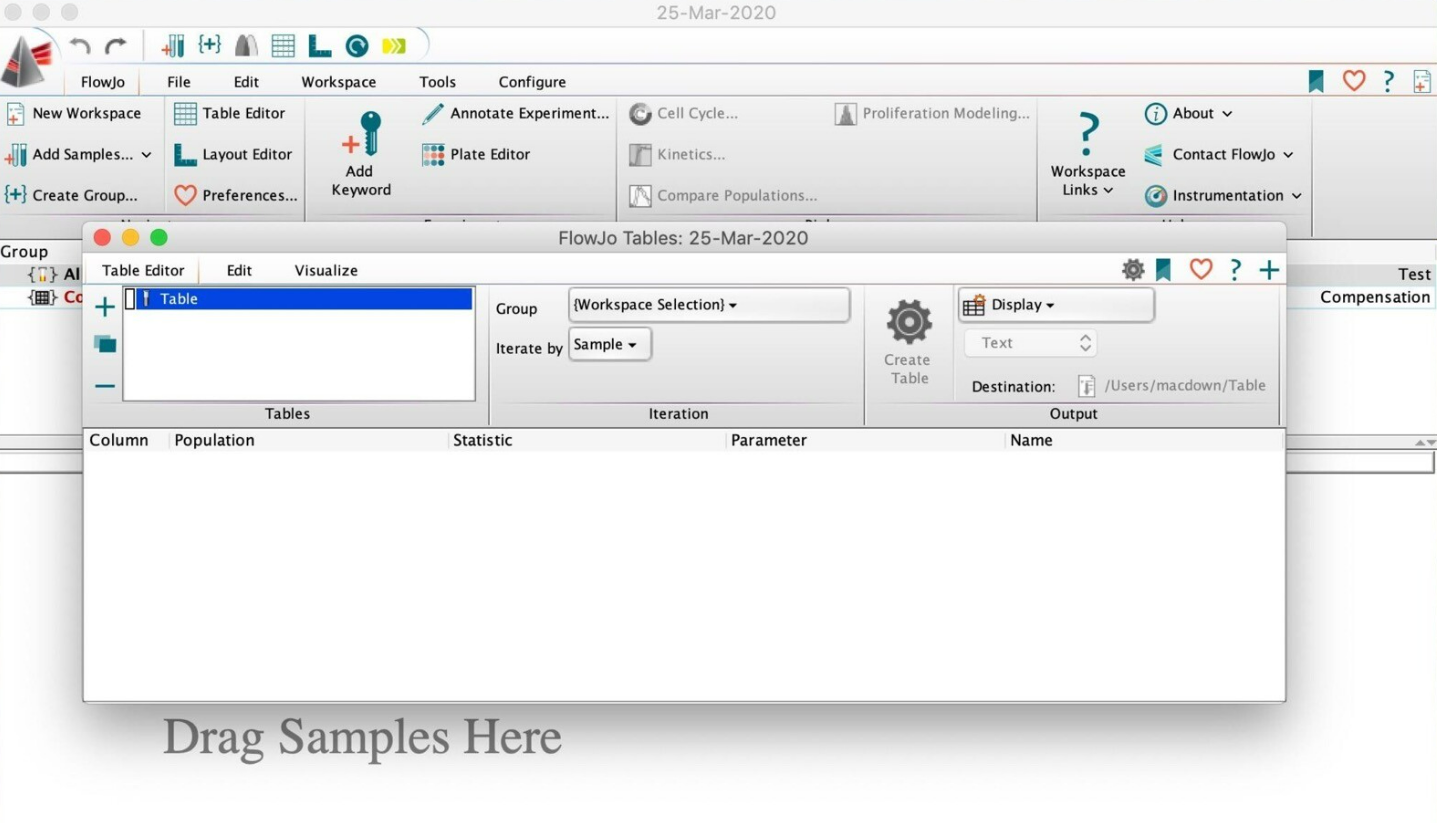Select the Table entry in tables list
Screen dimensions: 1437x823
298,299
